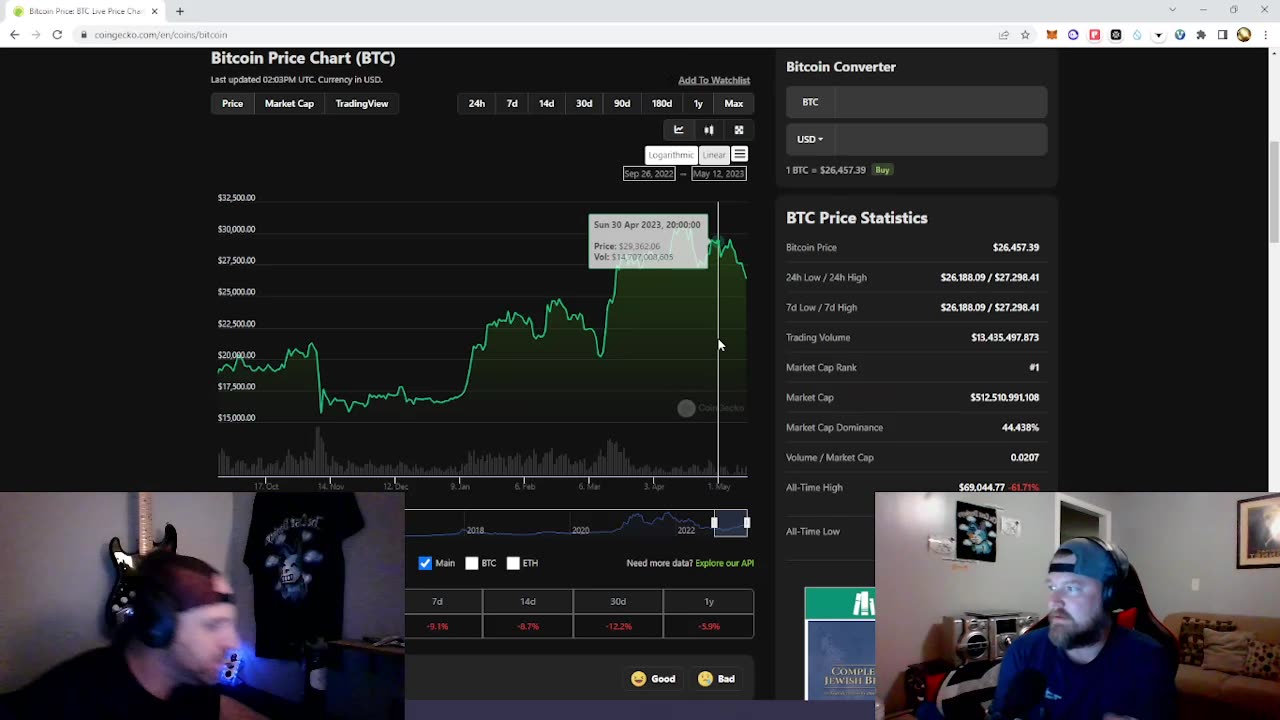Click start date Sep 26, 2022 field

pyautogui.click(x=649, y=174)
